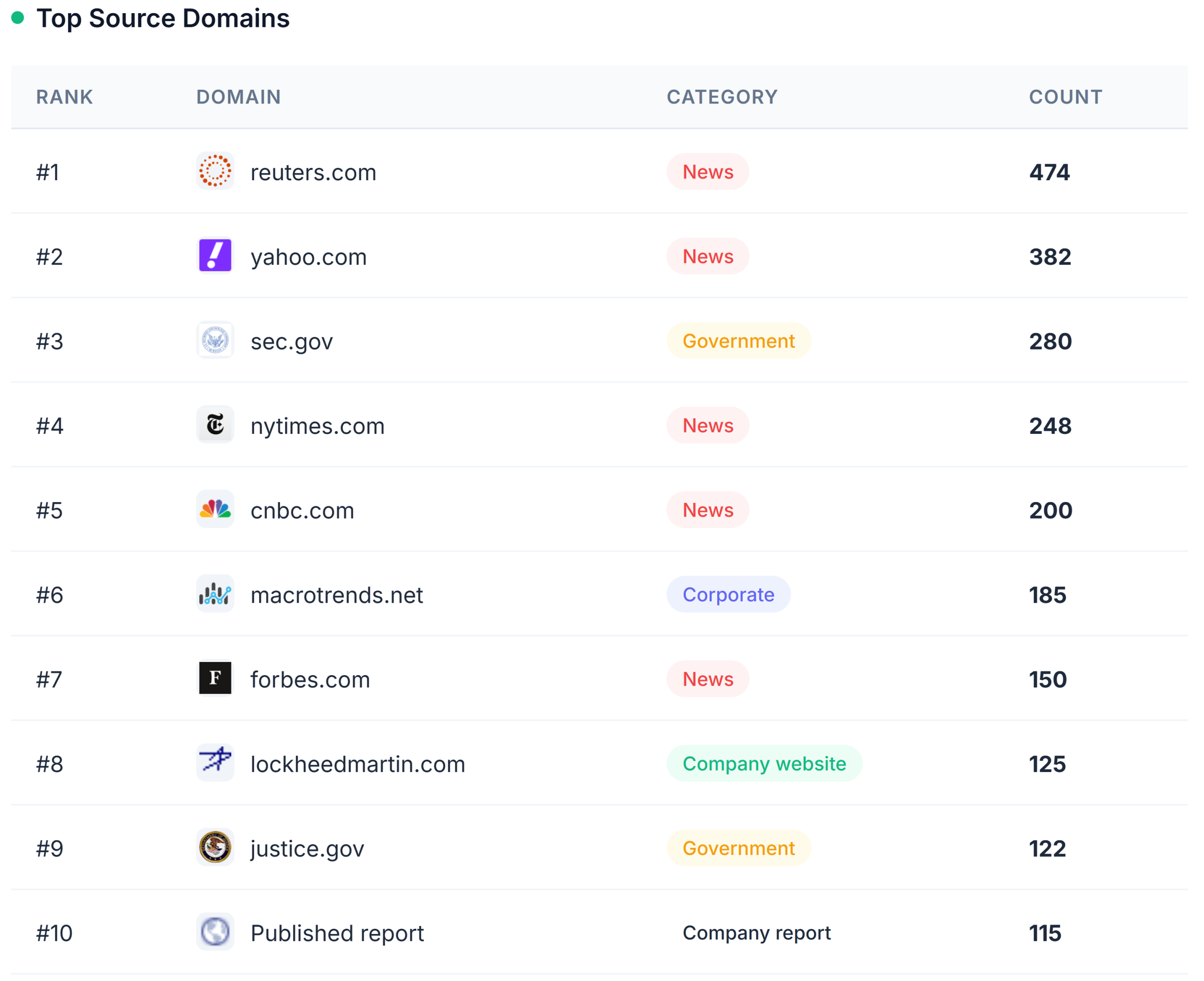Image resolution: width=1204 pixels, height=981 pixels.
Task: Open the nytimes.com domain link
Action: (317, 425)
